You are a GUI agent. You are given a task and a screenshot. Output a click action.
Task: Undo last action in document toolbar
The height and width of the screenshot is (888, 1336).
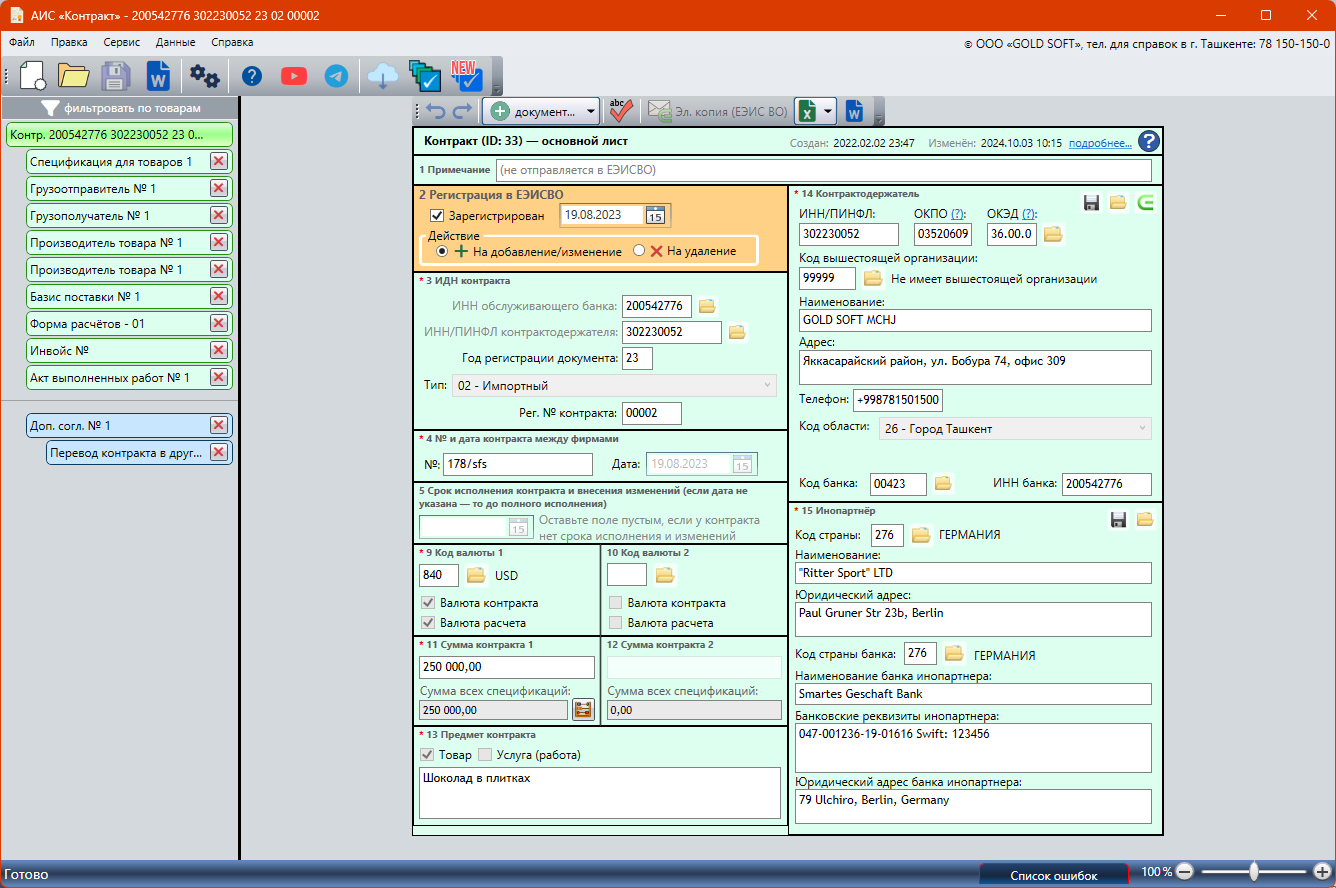click(435, 111)
